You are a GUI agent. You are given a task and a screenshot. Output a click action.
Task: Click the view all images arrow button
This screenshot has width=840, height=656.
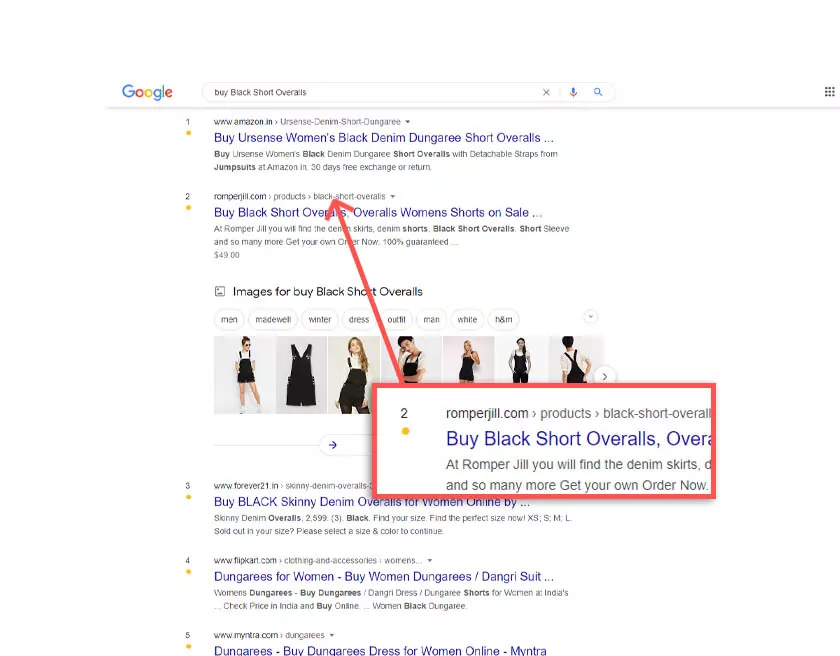pyautogui.click(x=333, y=445)
